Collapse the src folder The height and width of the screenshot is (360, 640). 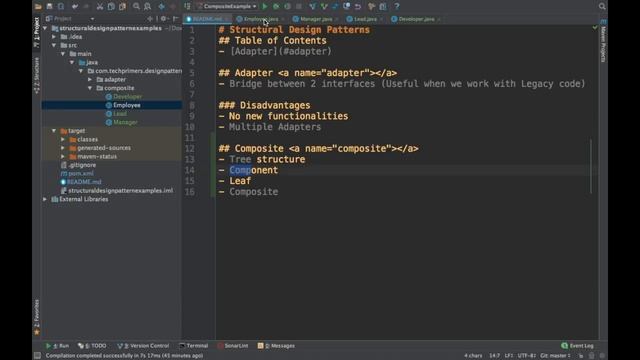point(54,45)
